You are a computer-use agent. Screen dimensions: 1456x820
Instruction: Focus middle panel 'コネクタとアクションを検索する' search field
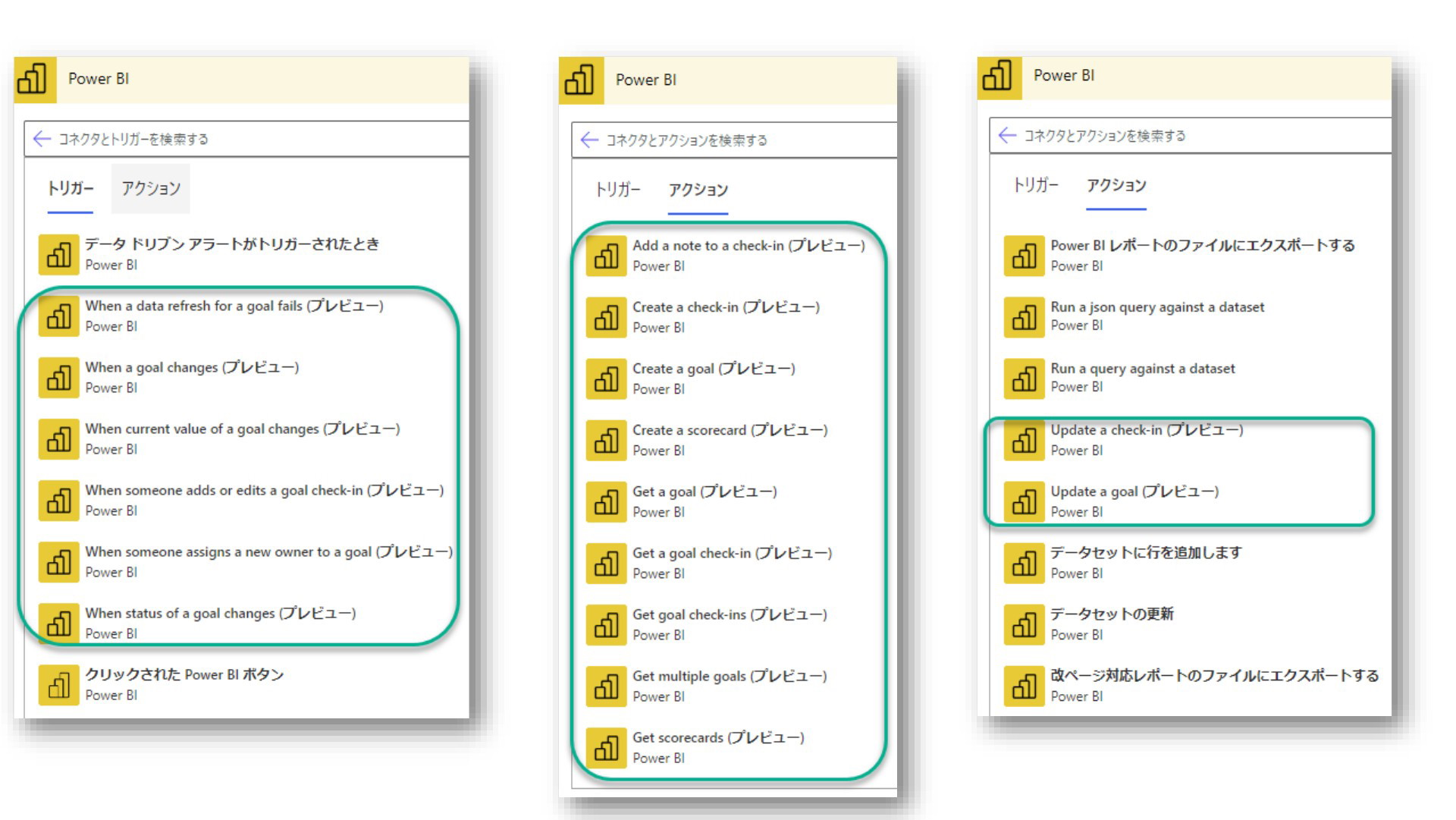[x=734, y=140]
